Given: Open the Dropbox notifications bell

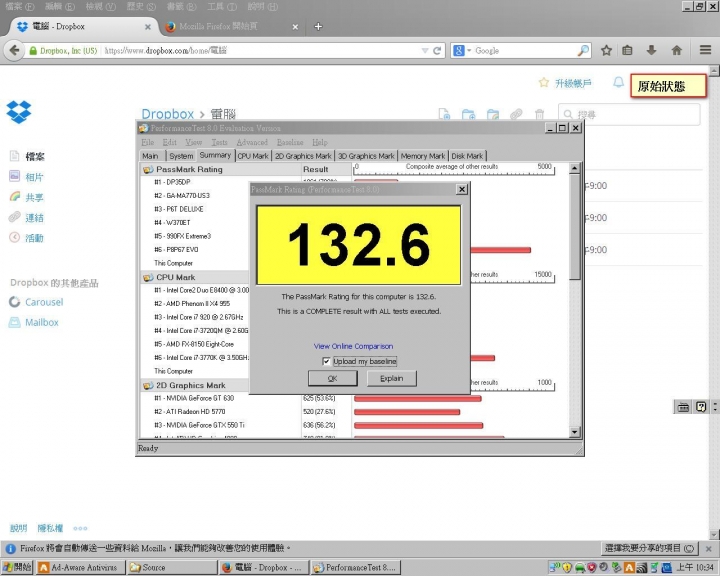Looking at the screenshot, I should (x=619, y=83).
